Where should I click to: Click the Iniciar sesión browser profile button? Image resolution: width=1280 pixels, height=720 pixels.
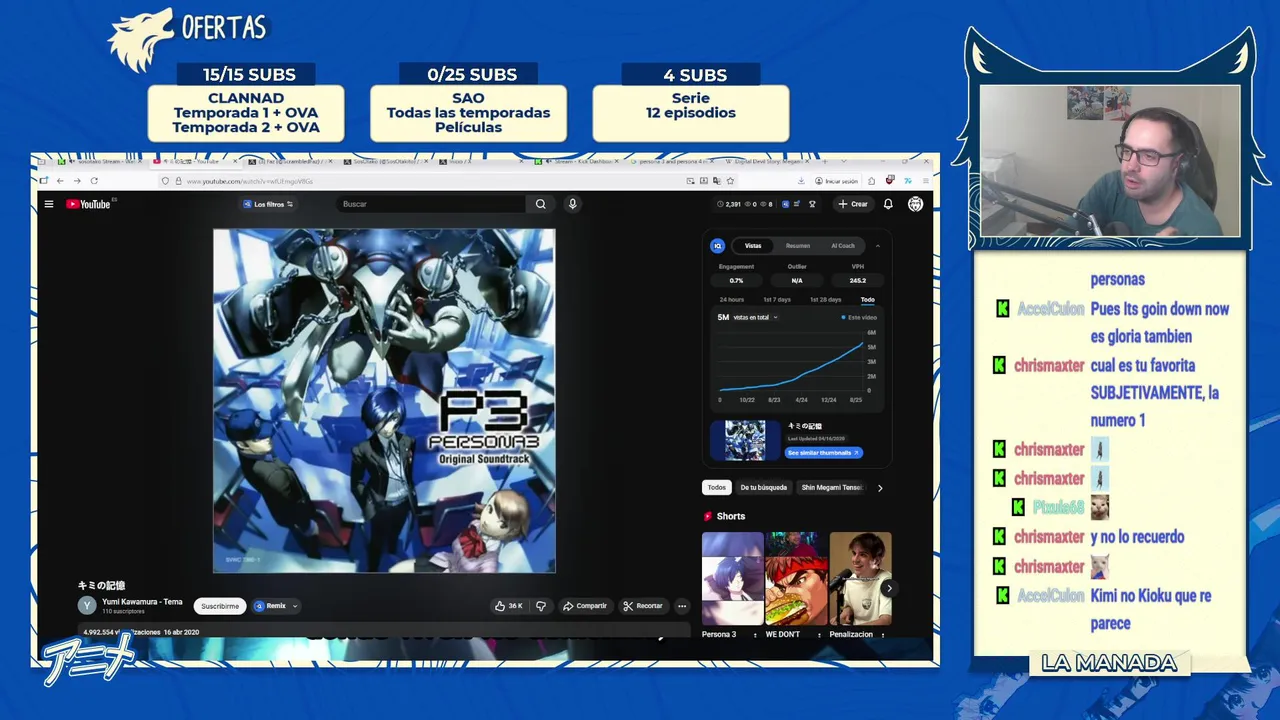coord(837,181)
